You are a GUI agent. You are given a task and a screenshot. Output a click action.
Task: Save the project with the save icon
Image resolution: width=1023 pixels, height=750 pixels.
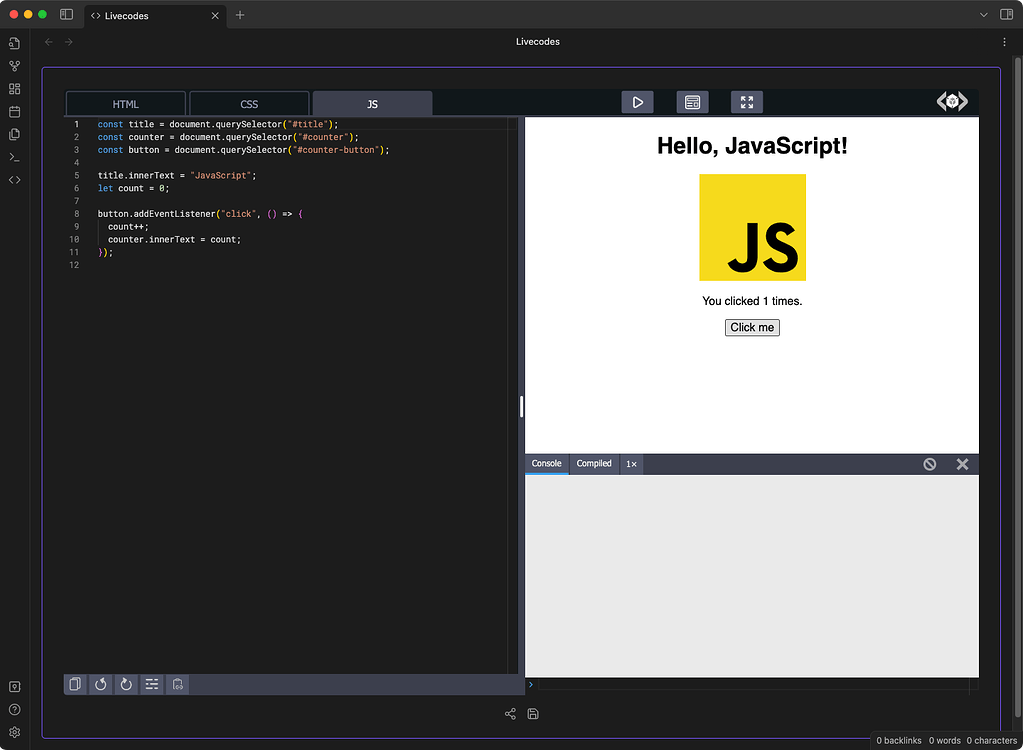[533, 713]
